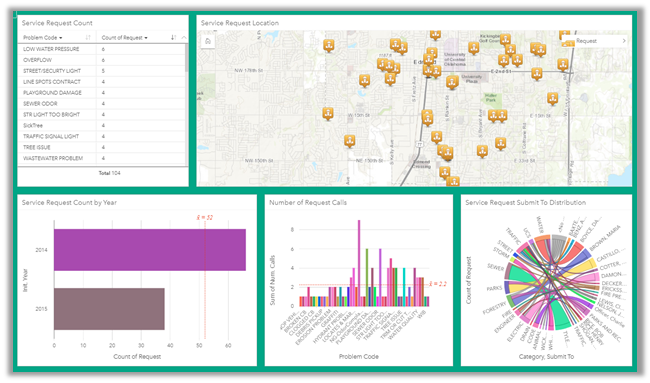Click request marker right of E 2nd St label

pyautogui.click(x=537, y=74)
